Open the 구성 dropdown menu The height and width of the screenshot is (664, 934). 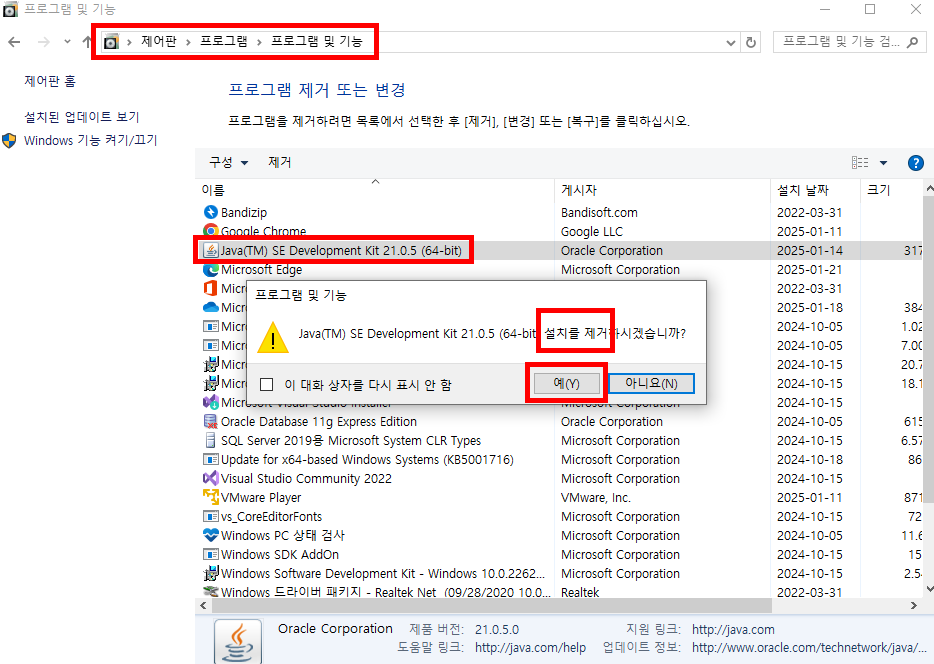tap(228, 162)
